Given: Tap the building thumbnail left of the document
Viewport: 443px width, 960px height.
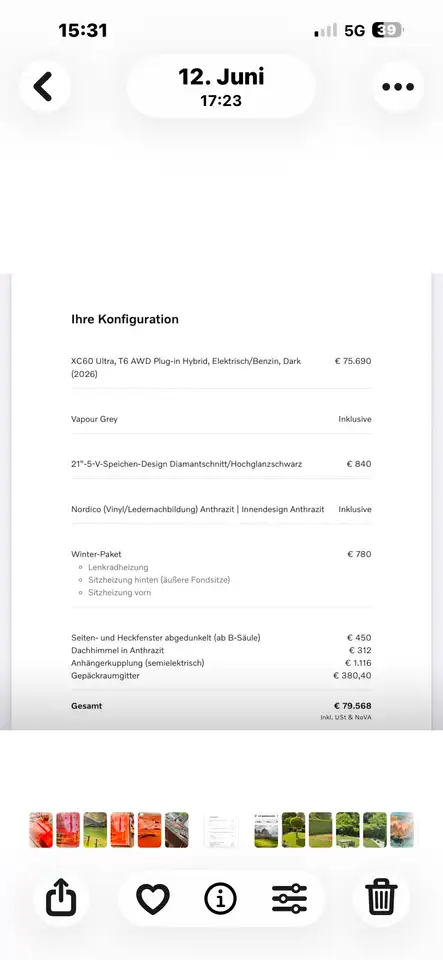Looking at the screenshot, I should pyautogui.click(x=176, y=830).
